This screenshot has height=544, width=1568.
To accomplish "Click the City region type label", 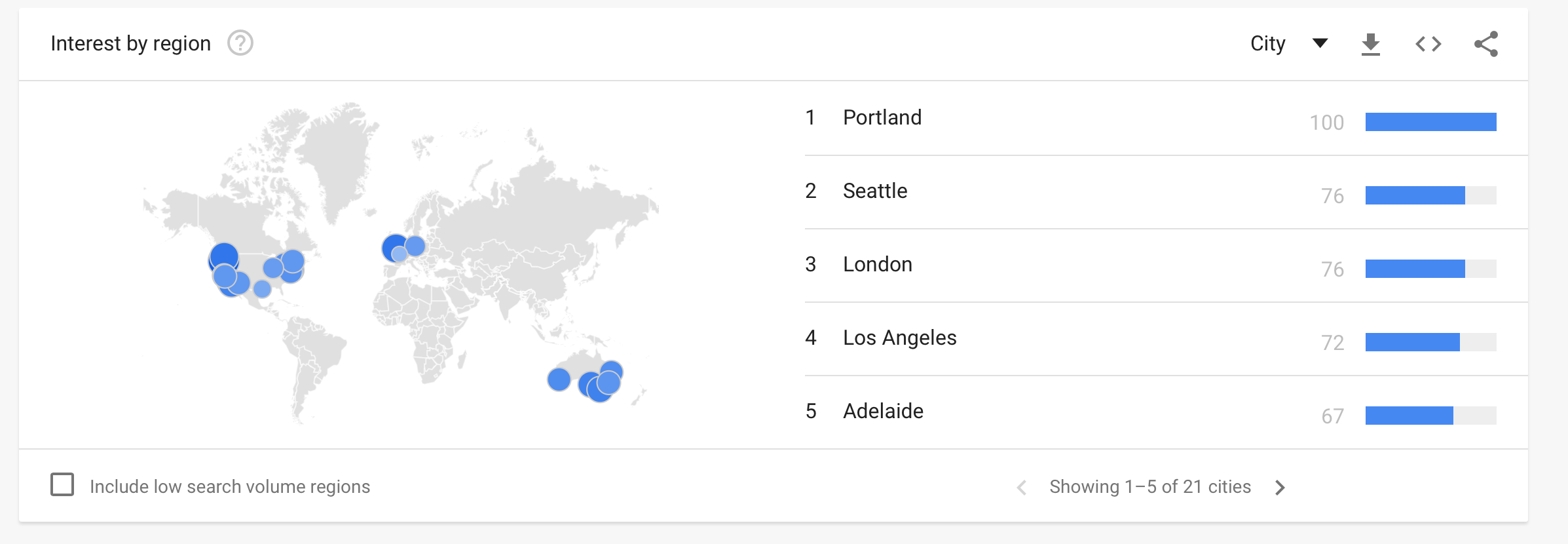I will pos(1268,43).
